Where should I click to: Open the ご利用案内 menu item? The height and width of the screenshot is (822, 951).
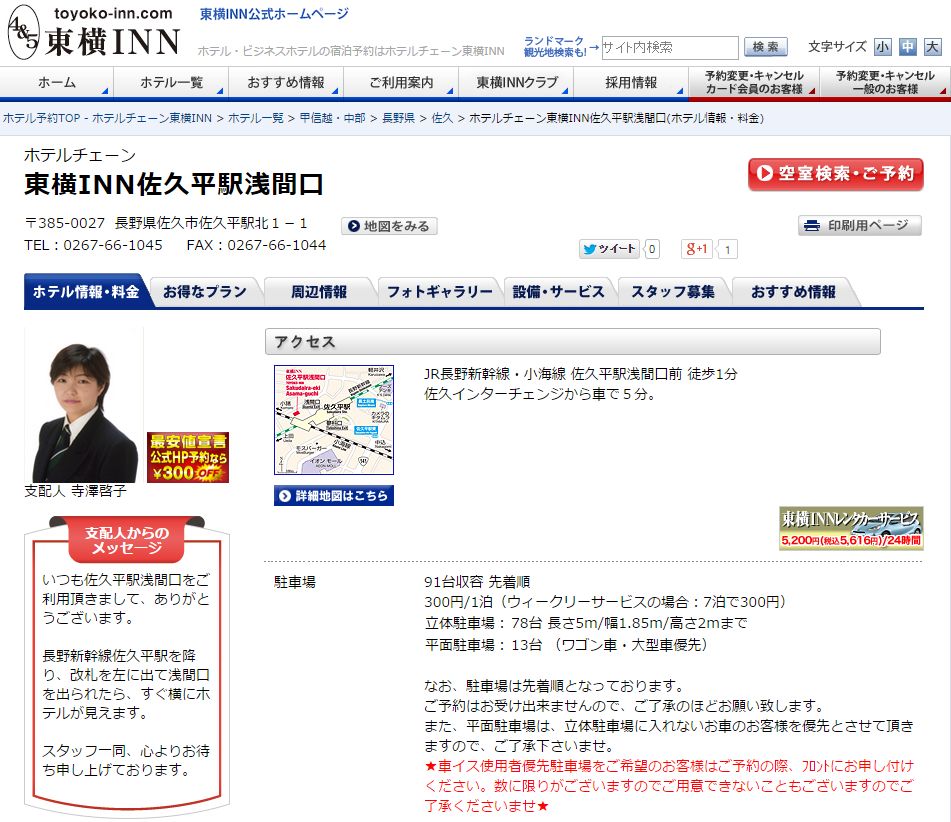pyautogui.click(x=401, y=83)
